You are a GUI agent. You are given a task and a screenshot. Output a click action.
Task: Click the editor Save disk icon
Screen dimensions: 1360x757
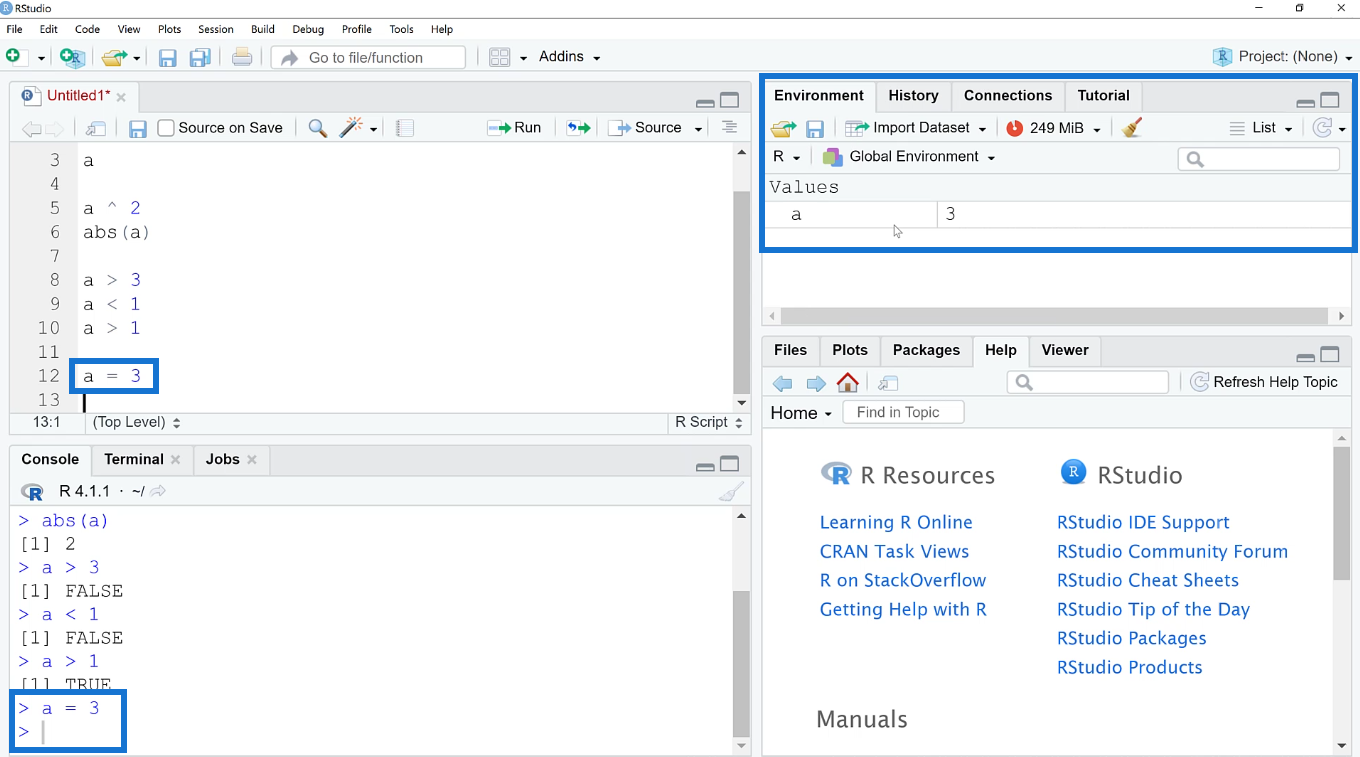[138, 128]
